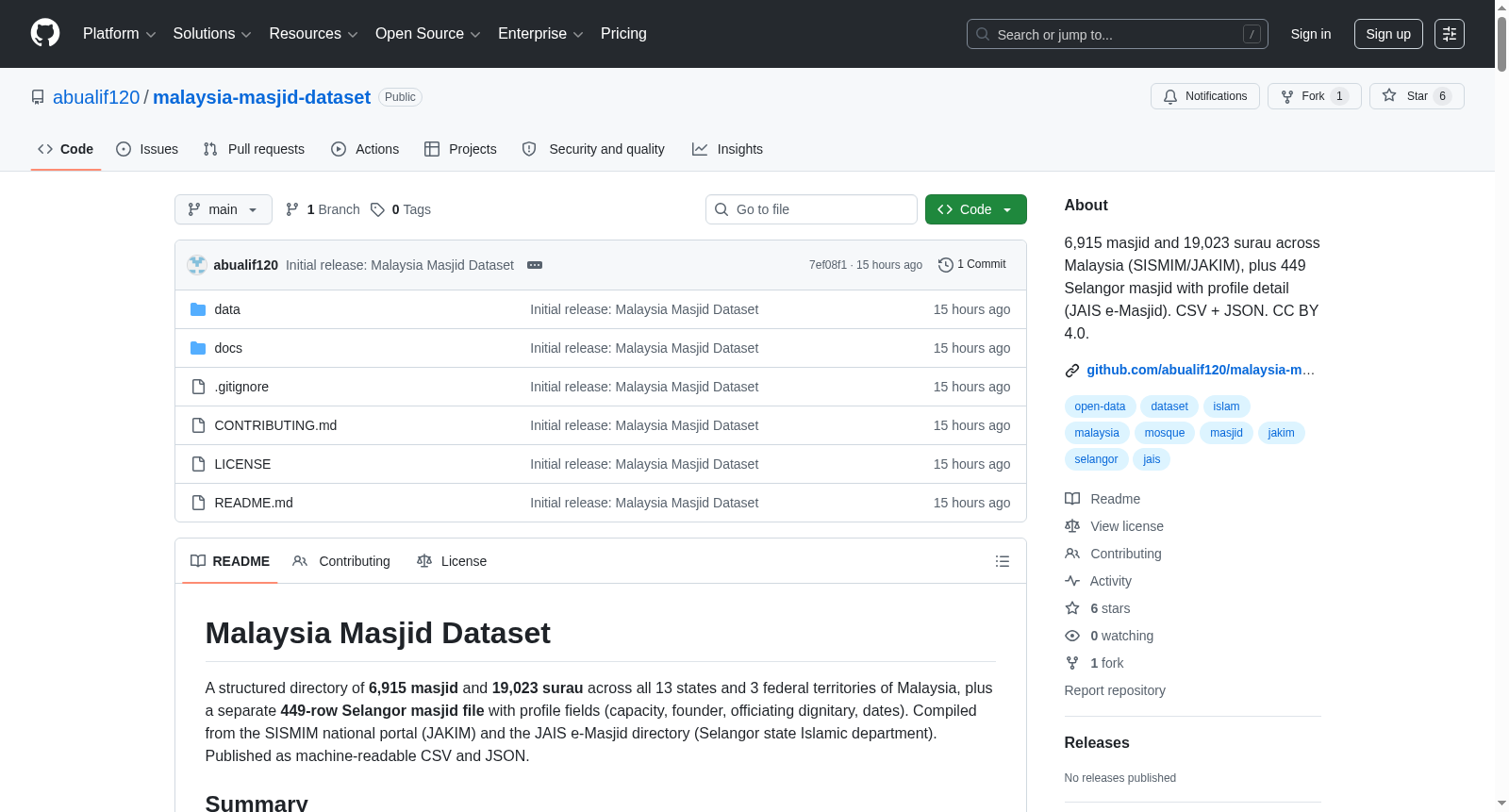Open the Pull requests tab

[x=254, y=149]
